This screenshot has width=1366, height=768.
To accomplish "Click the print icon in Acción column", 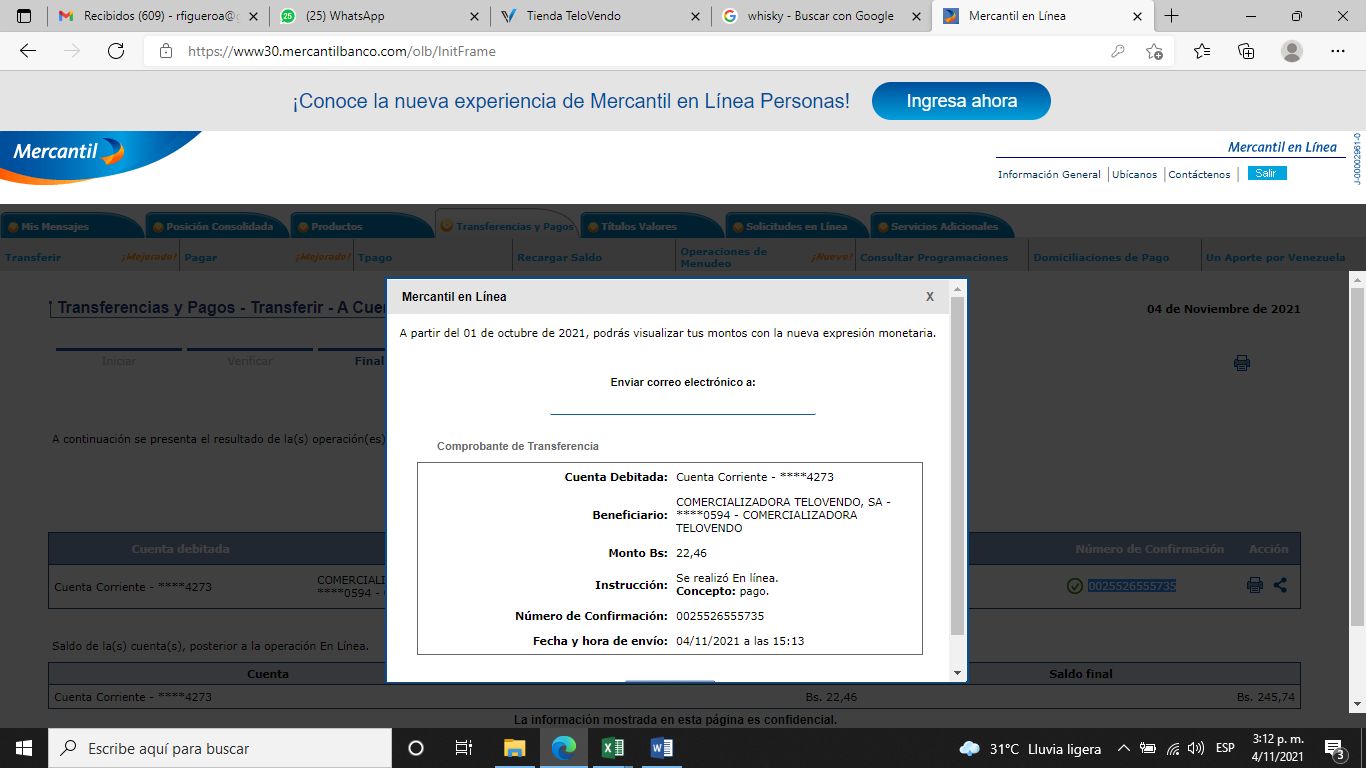I will tap(1254, 585).
